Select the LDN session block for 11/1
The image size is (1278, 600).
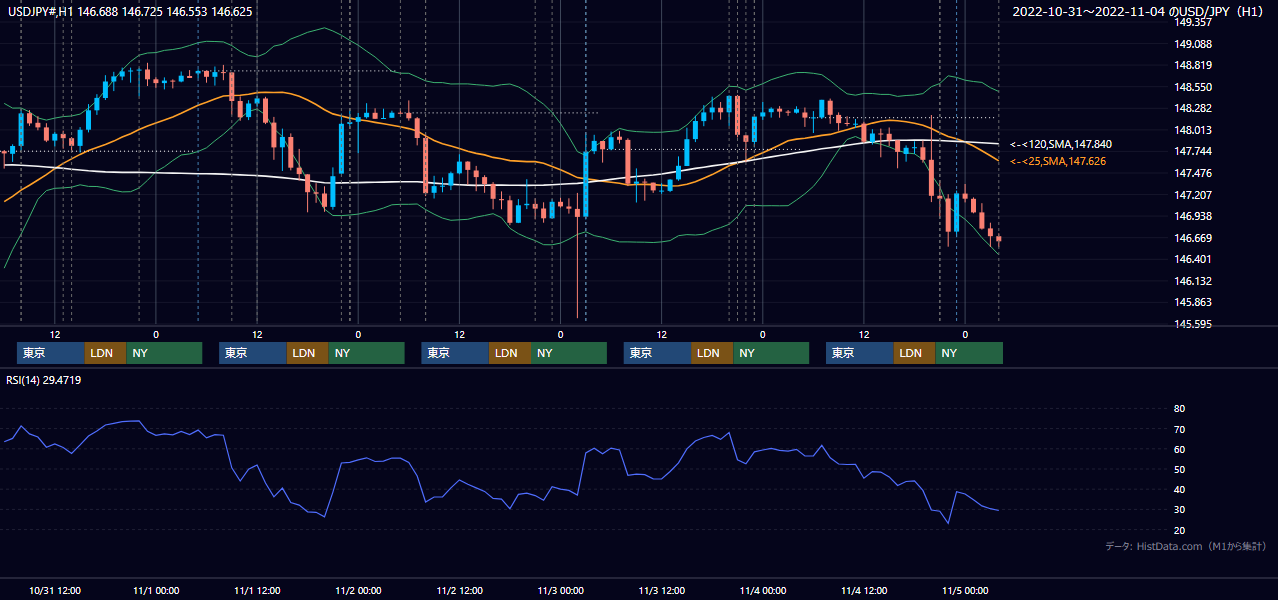(307, 353)
